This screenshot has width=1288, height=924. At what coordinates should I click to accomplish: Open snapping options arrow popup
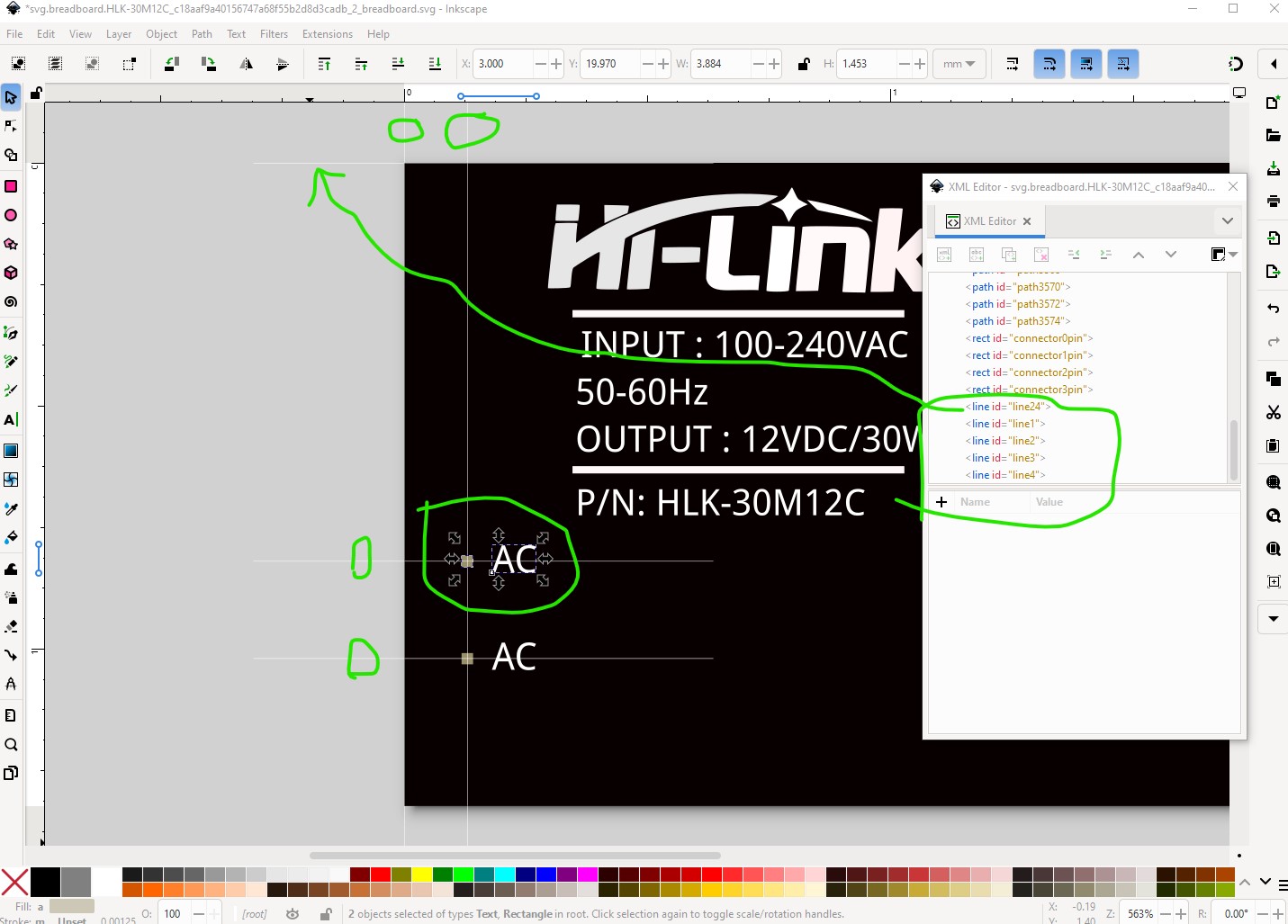1273,64
